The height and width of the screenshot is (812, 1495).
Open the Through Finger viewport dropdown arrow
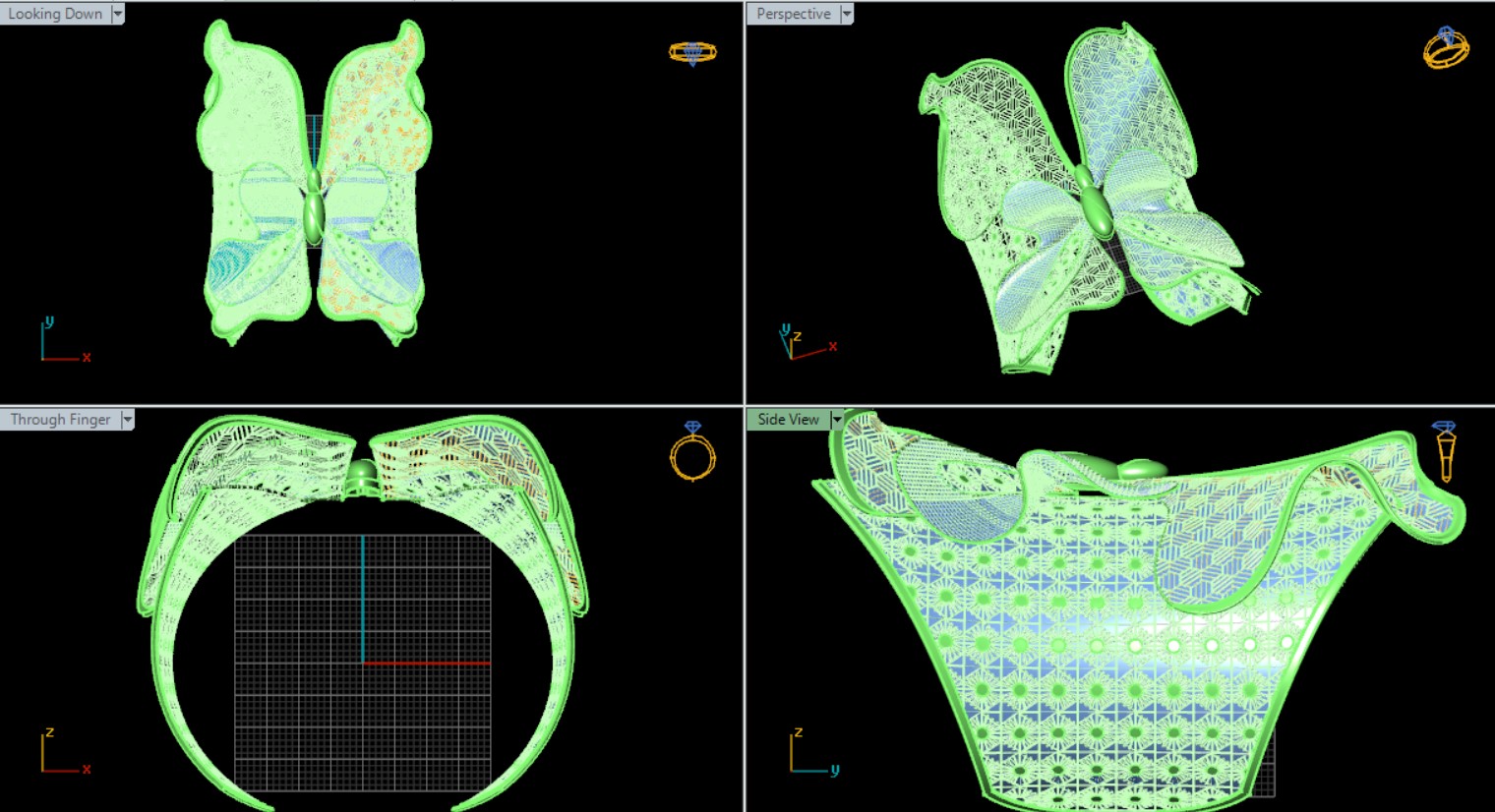127,420
